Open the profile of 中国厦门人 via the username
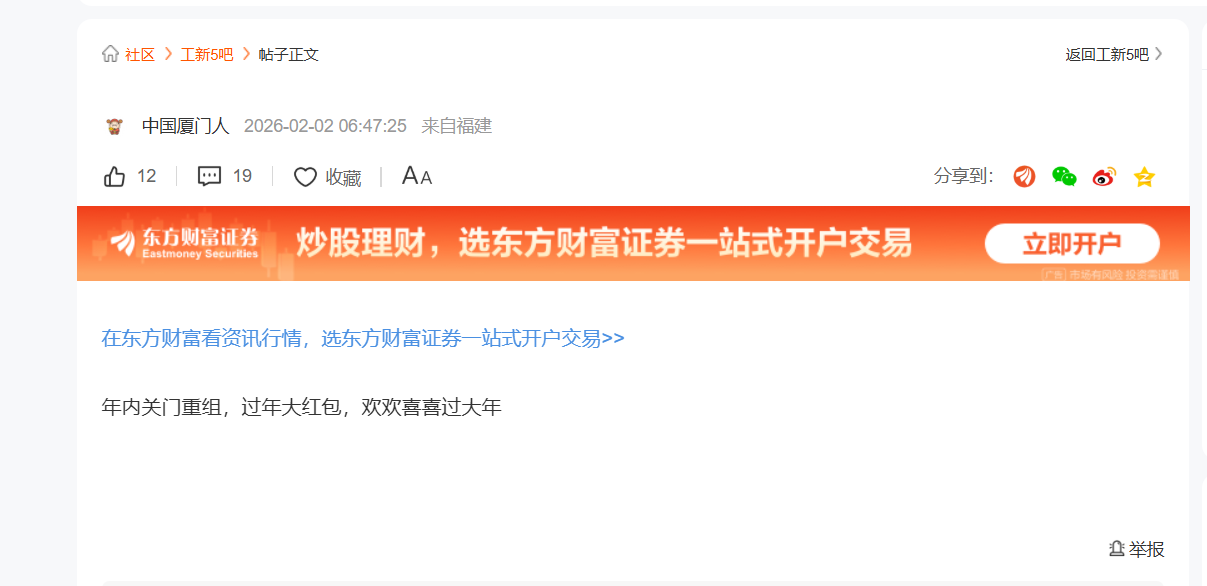 [186, 126]
